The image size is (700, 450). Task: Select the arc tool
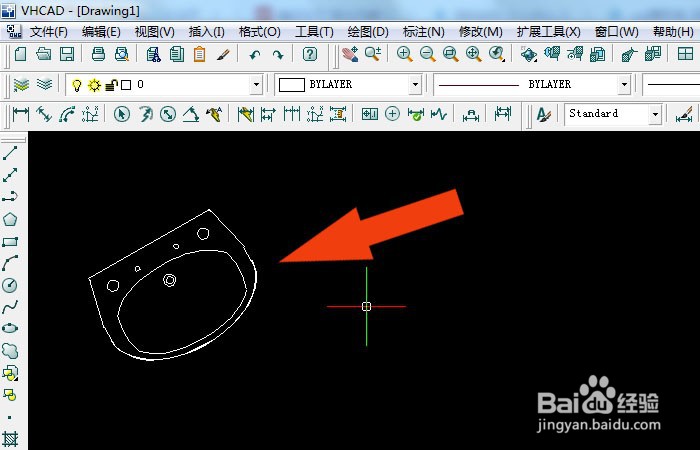pos(10,263)
